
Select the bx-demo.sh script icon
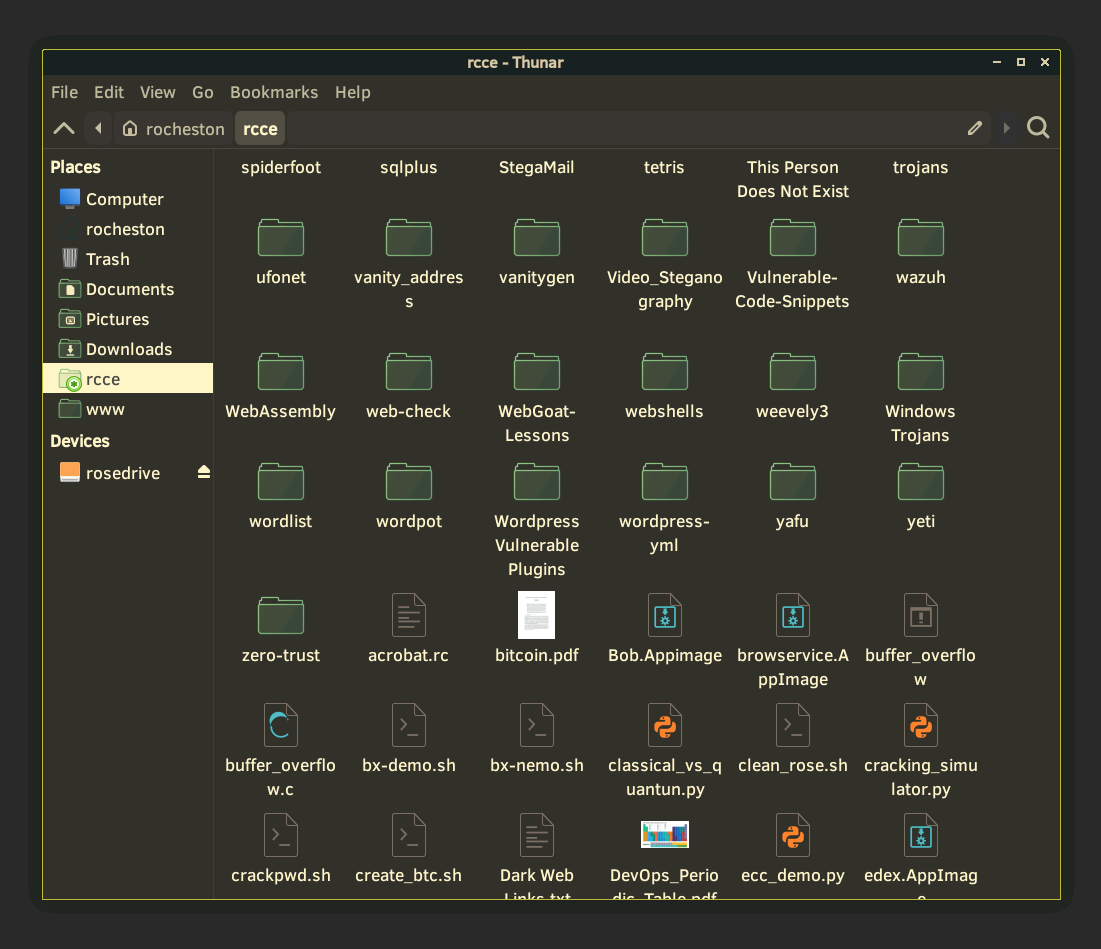click(x=409, y=725)
